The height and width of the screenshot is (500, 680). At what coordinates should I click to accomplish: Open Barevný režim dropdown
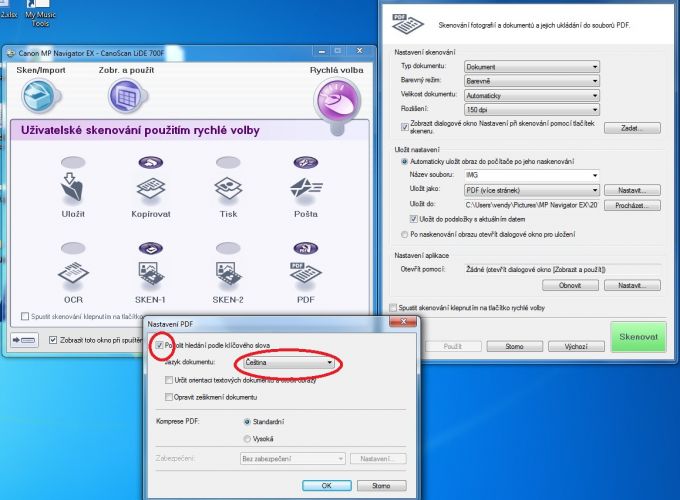coord(532,81)
